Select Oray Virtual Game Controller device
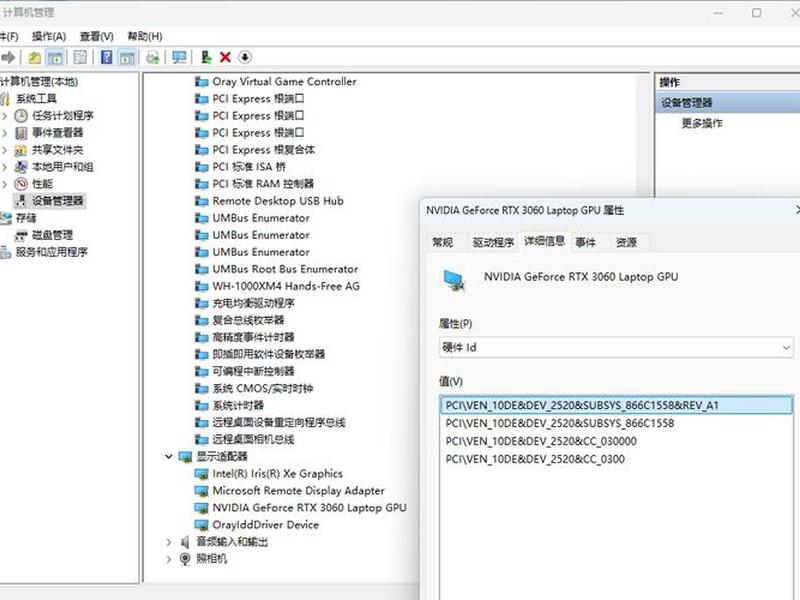Viewport: 800px width, 600px height. [285, 81]
